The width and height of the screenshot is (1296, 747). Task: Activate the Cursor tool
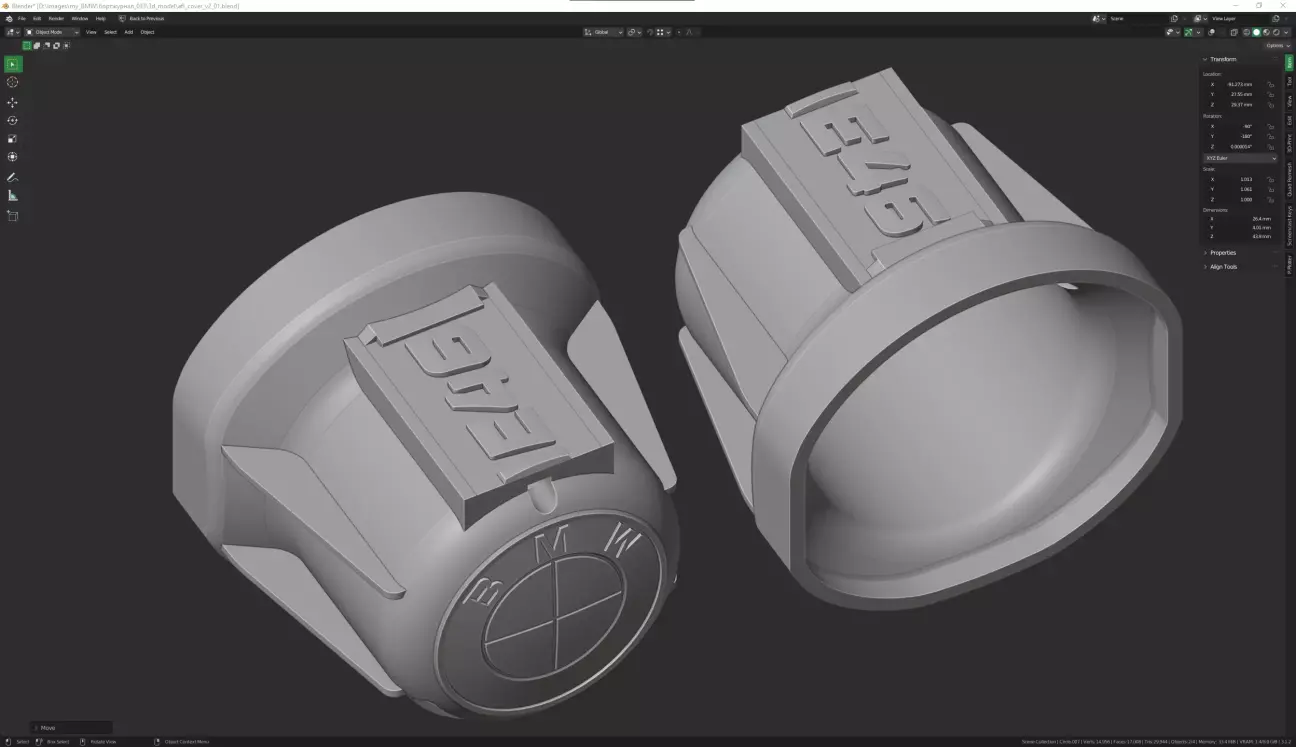13,83
